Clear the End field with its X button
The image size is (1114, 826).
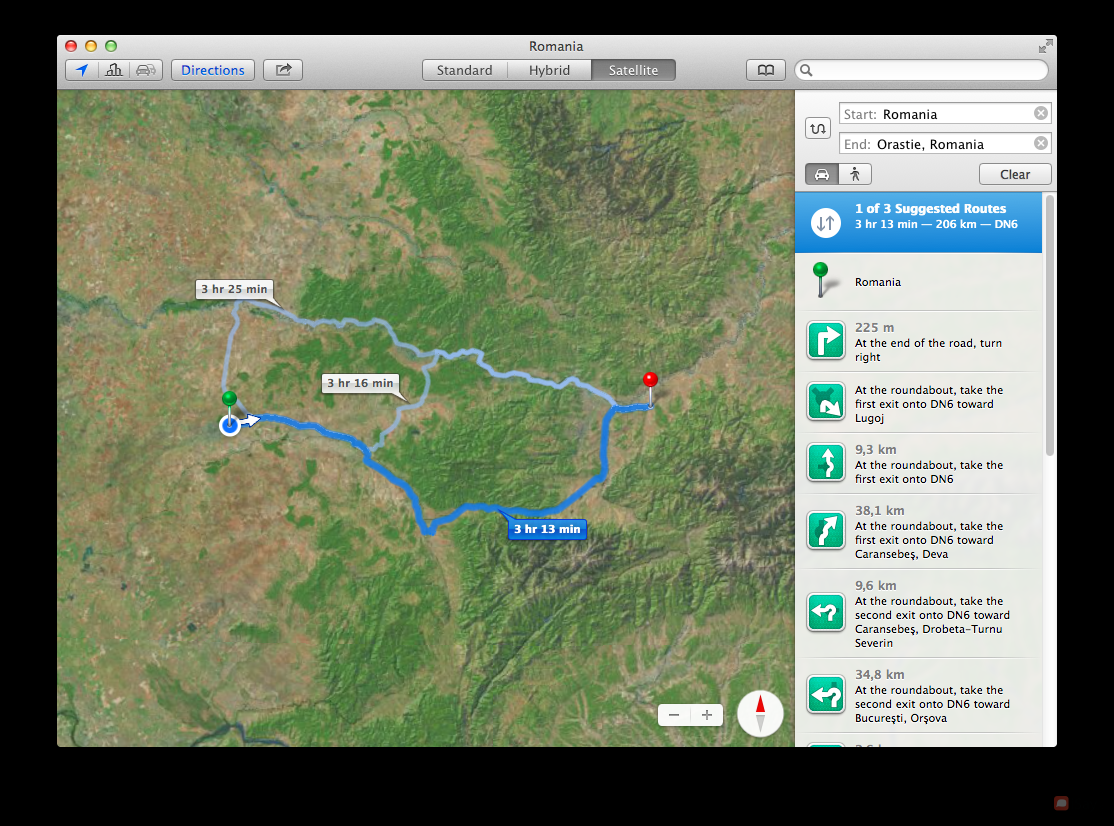(x=1041, y=143)
